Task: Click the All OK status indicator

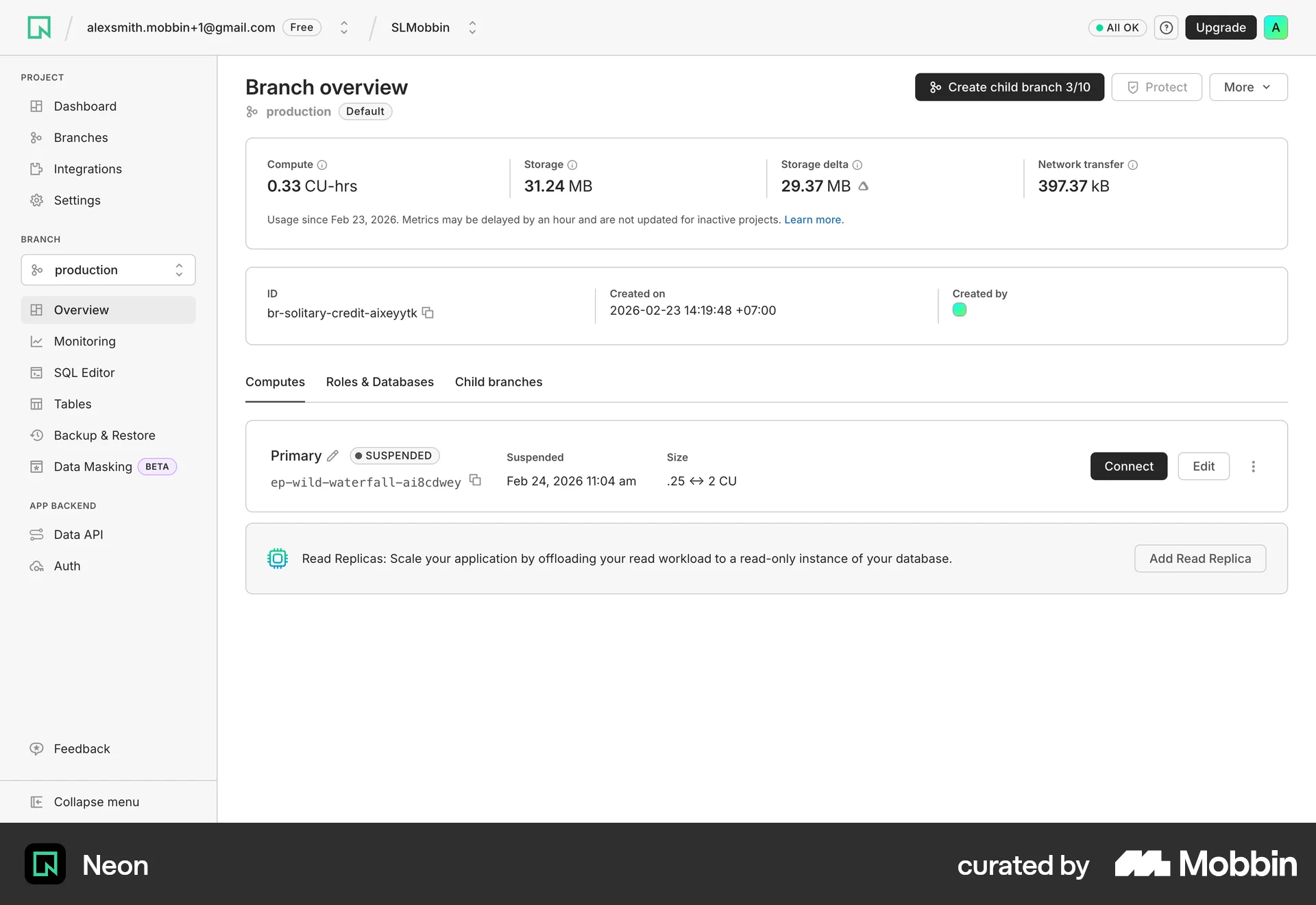Action: [1117, 27]
